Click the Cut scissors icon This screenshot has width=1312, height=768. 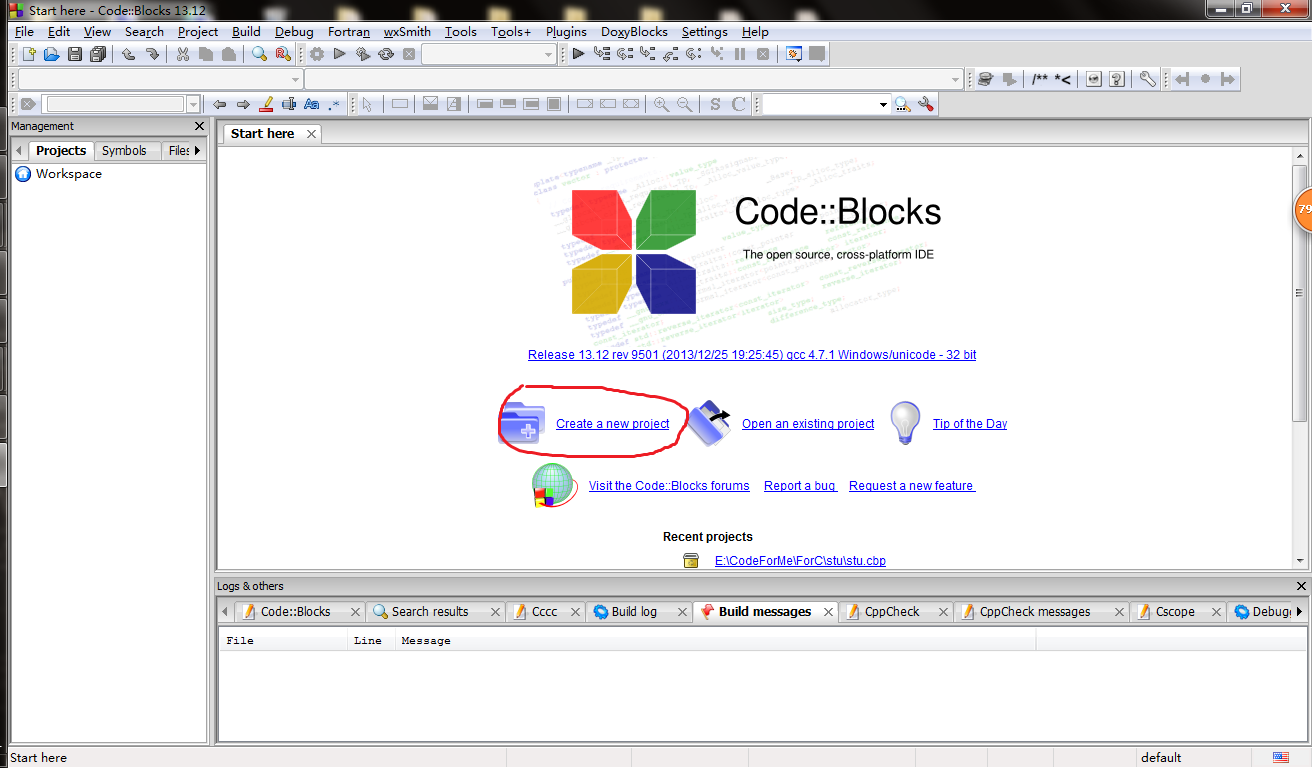tap(183, 54)
